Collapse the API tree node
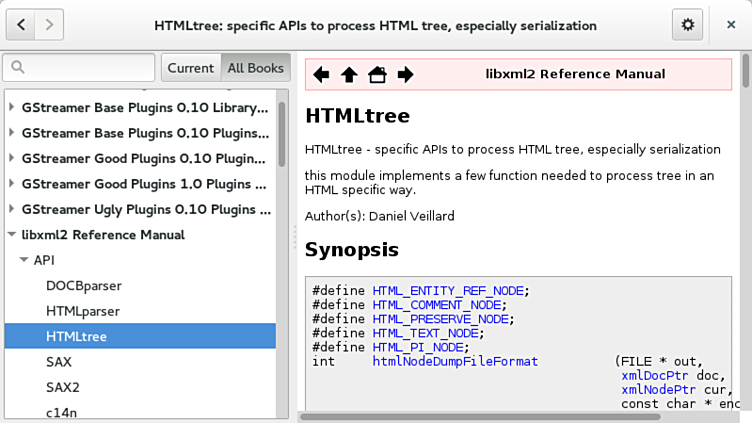 click(23, 260)
